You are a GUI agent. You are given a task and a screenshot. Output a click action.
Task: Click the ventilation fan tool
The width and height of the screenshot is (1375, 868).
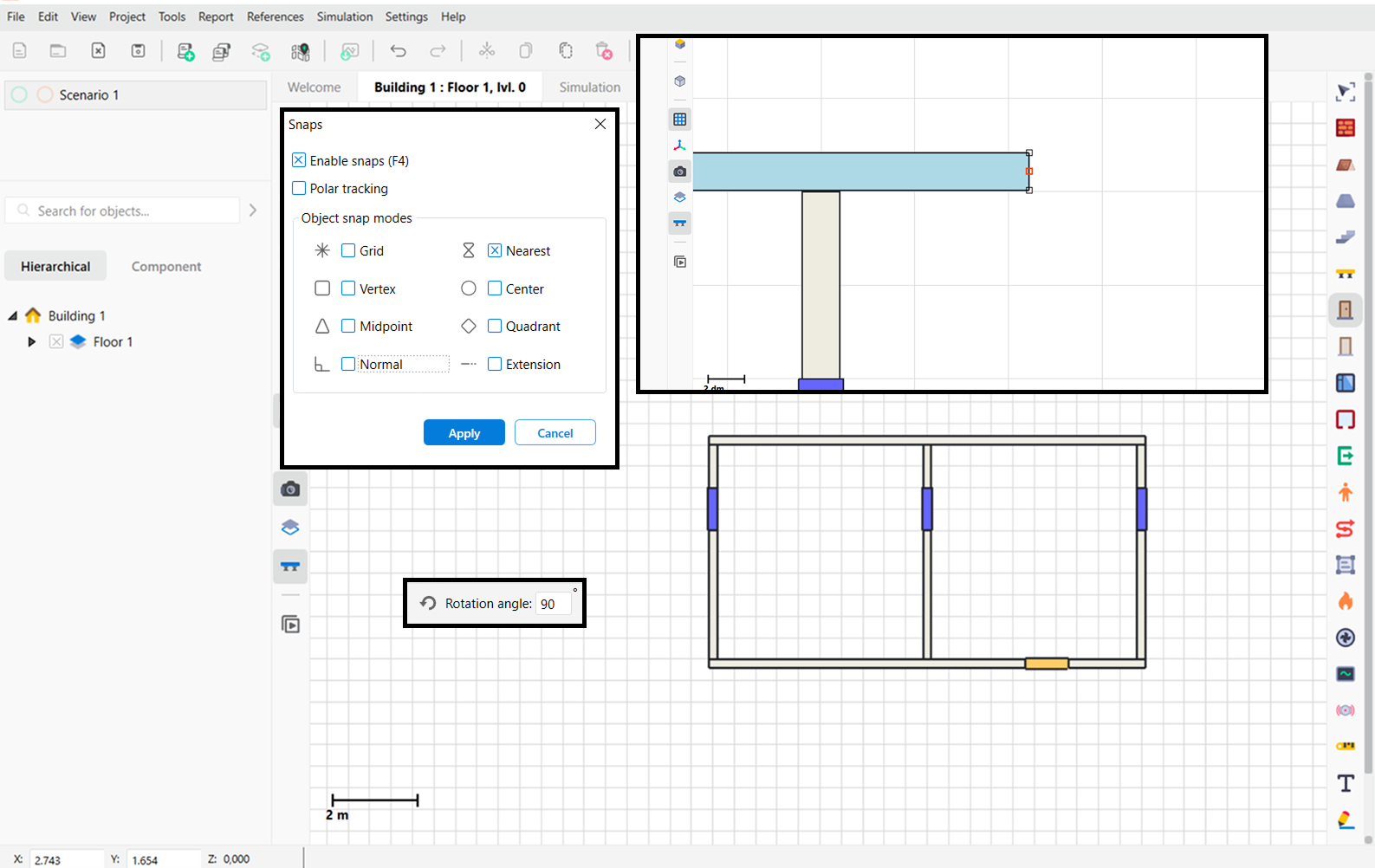click(1345, 638)
